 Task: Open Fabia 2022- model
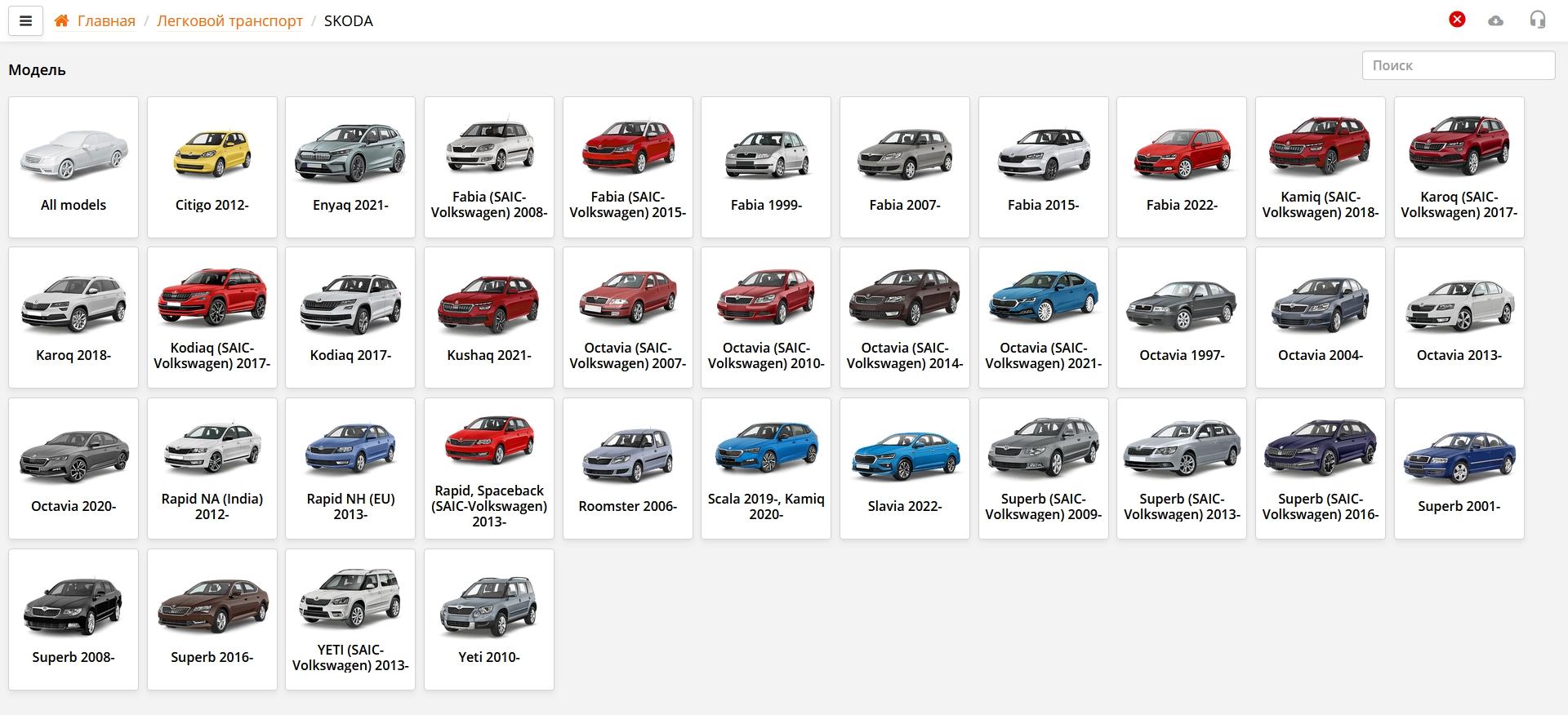1182,167
